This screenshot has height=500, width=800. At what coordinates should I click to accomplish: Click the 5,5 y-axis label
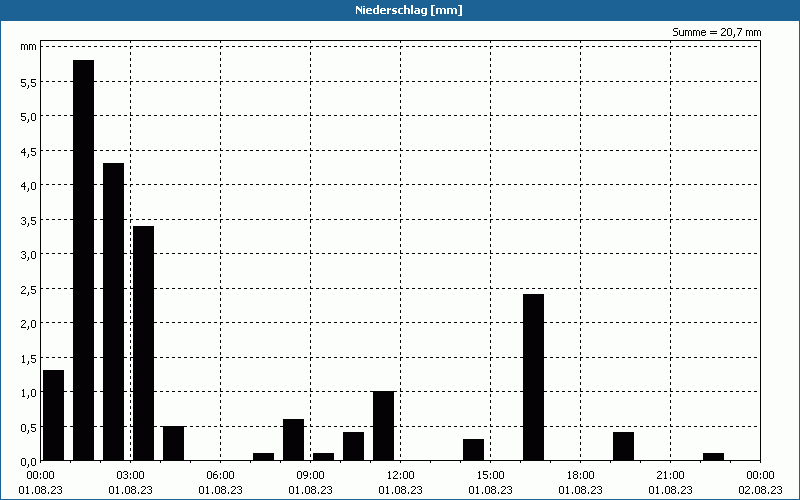coord(29,82)
